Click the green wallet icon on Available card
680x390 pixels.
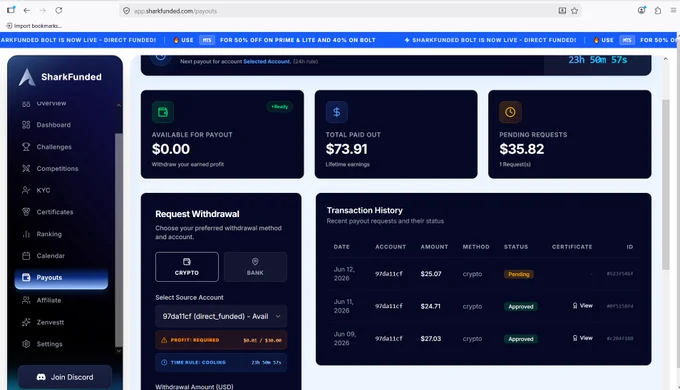pos(163,112)
